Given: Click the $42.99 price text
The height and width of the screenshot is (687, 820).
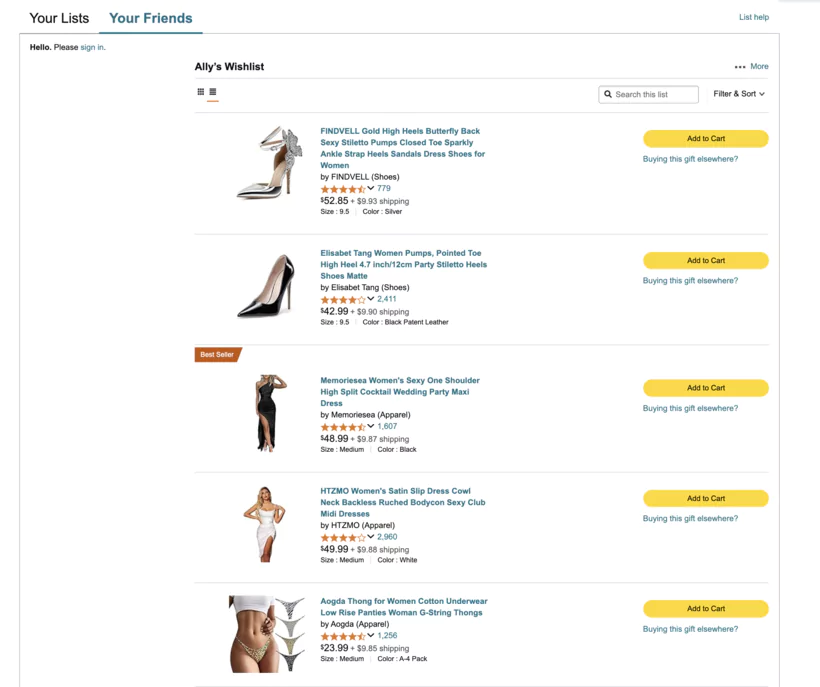Looking at the screenshot, I should (334, 311).
